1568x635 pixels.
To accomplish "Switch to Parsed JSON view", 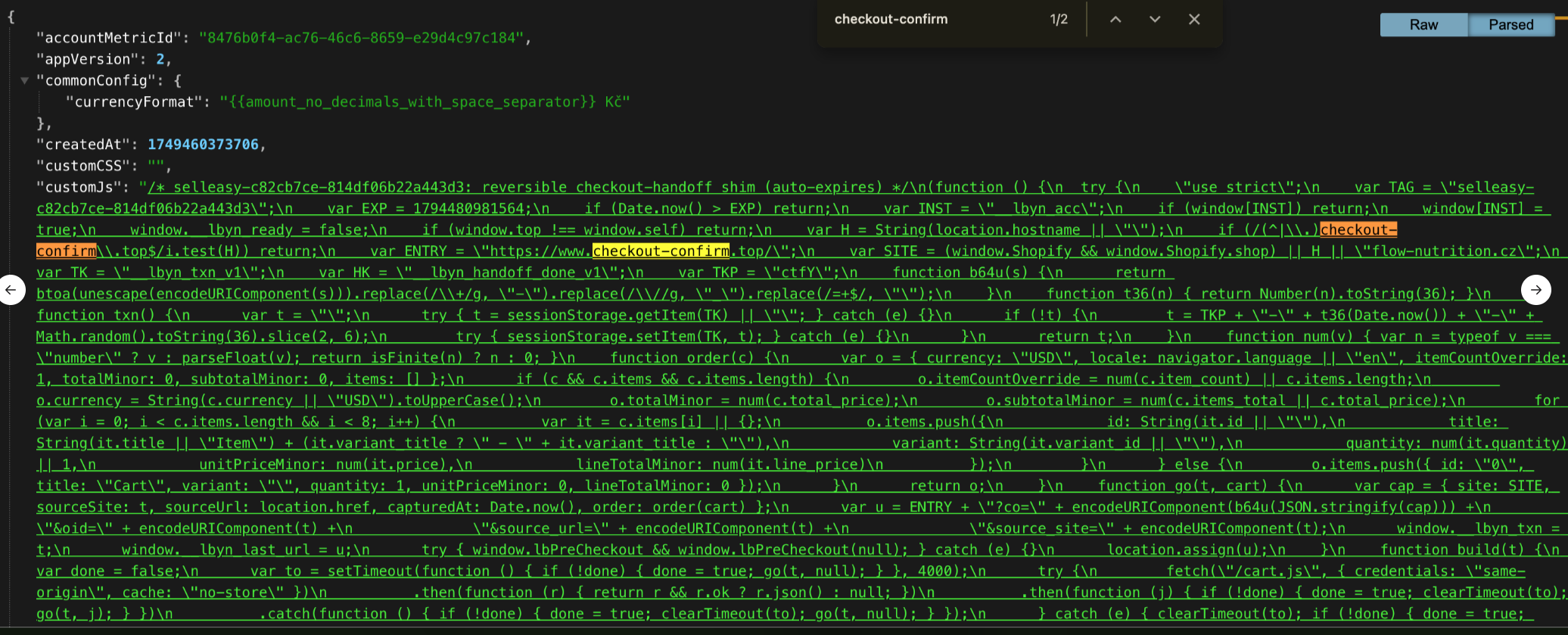I will click(x=1511, y=25).
